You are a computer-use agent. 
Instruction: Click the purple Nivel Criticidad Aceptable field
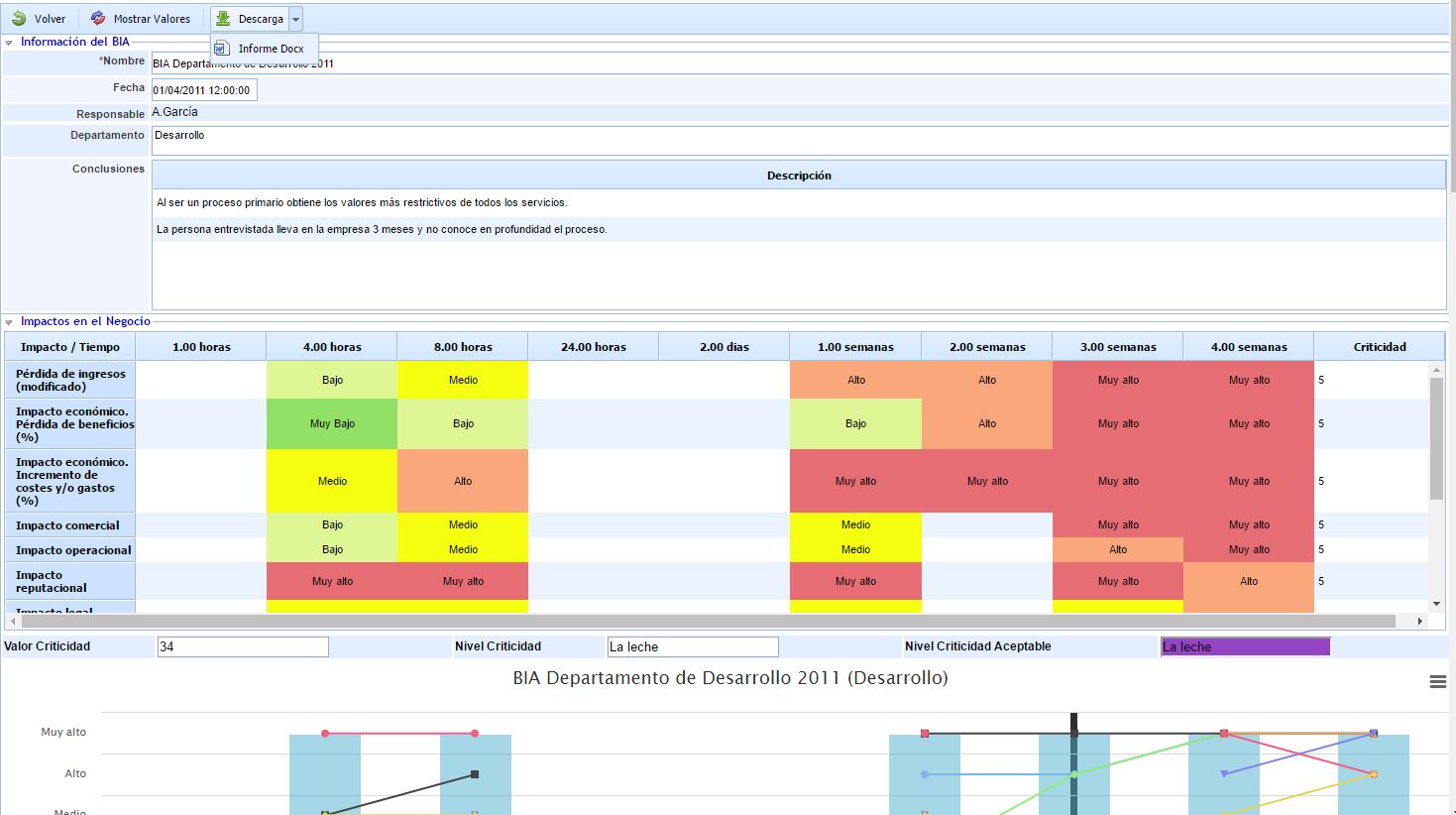pos(1245,647)
